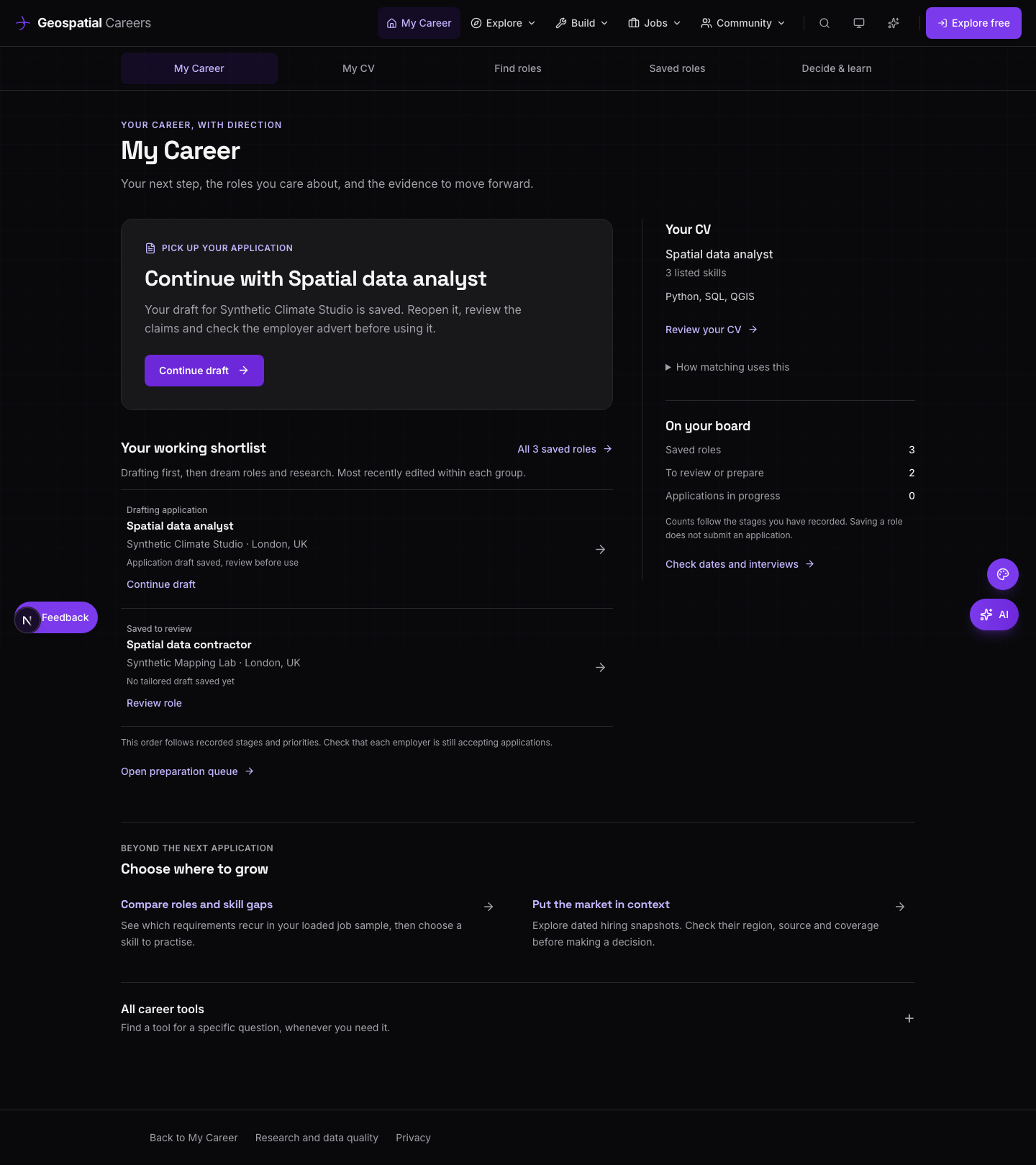
Task: Open the AI assistant floating button
Action: (994, 615)
